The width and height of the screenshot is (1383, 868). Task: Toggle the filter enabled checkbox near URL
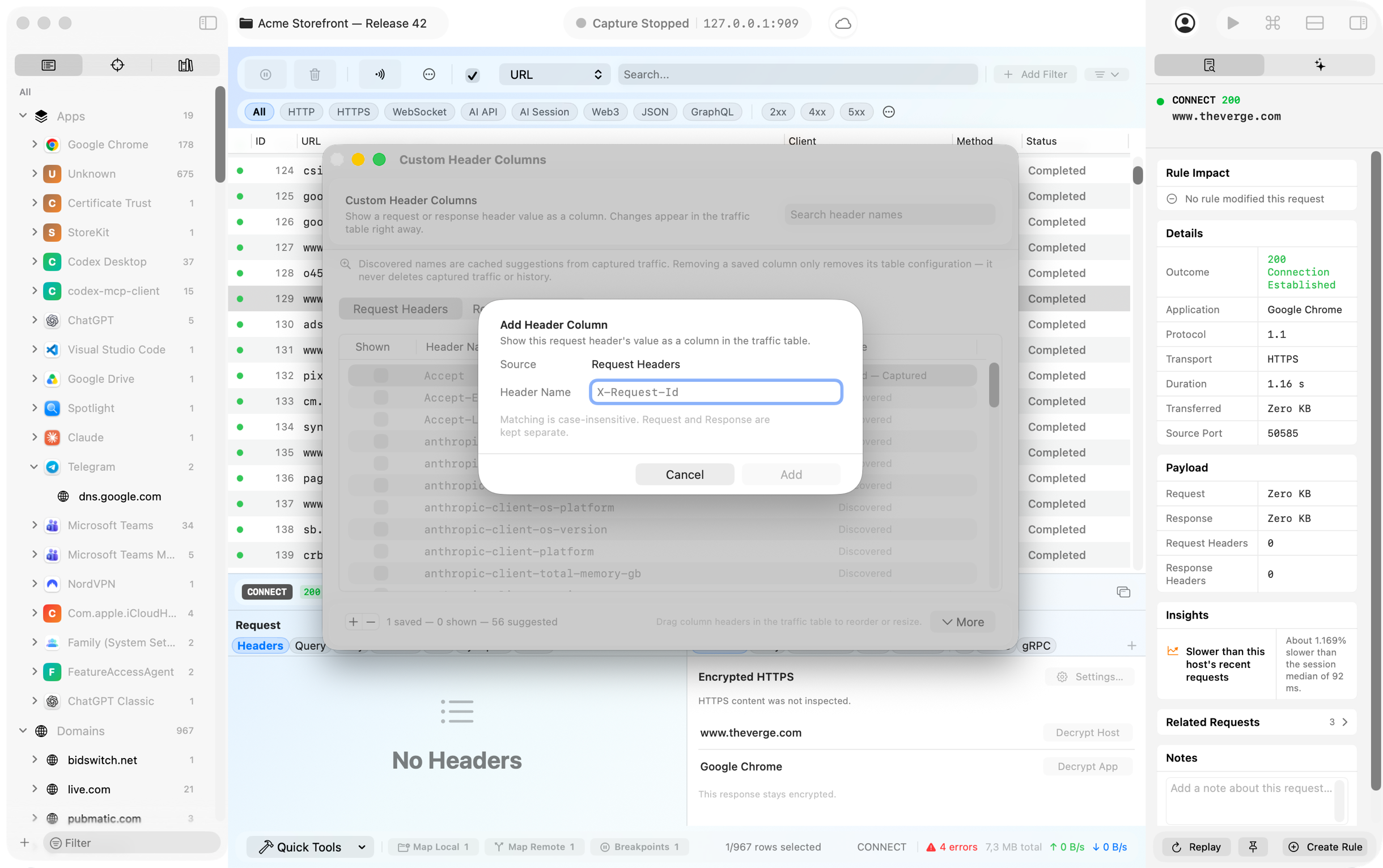(473, 75)
